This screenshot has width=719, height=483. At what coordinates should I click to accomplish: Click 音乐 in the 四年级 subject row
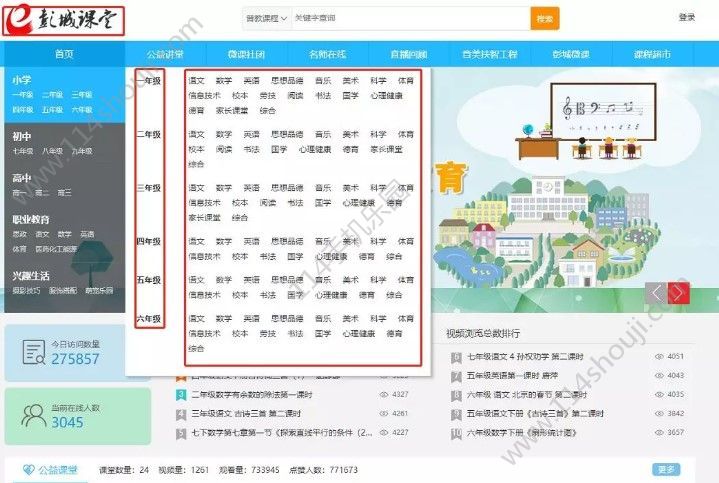click(323, 241)
